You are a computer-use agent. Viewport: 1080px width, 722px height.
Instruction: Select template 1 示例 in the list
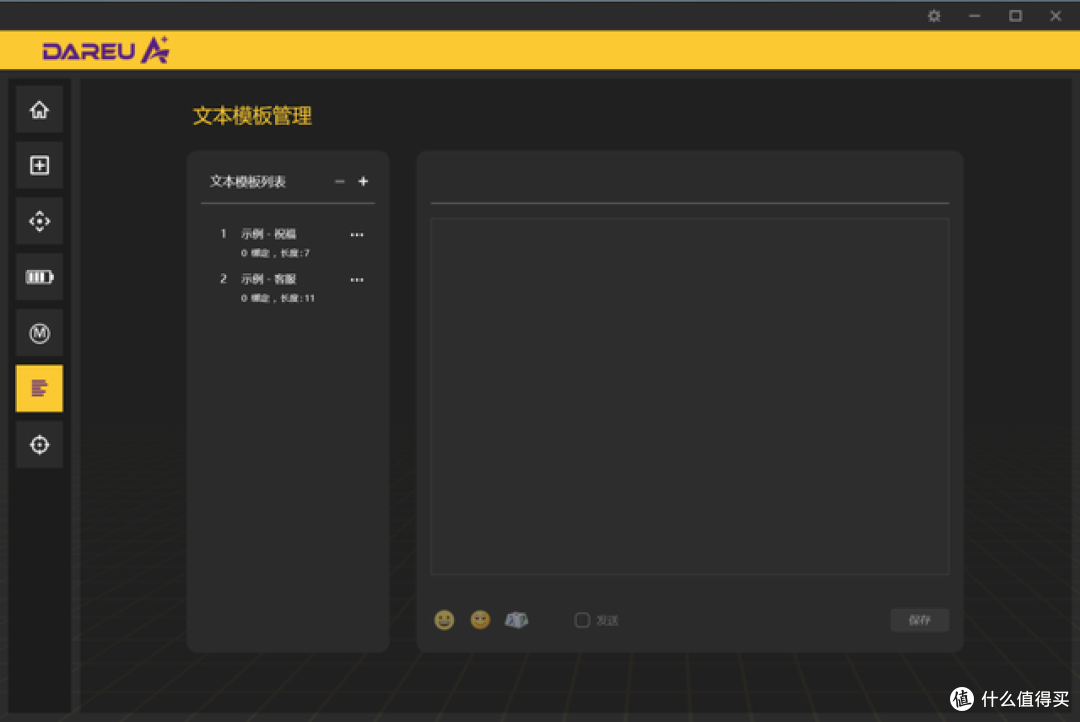(x=288, y=243)
